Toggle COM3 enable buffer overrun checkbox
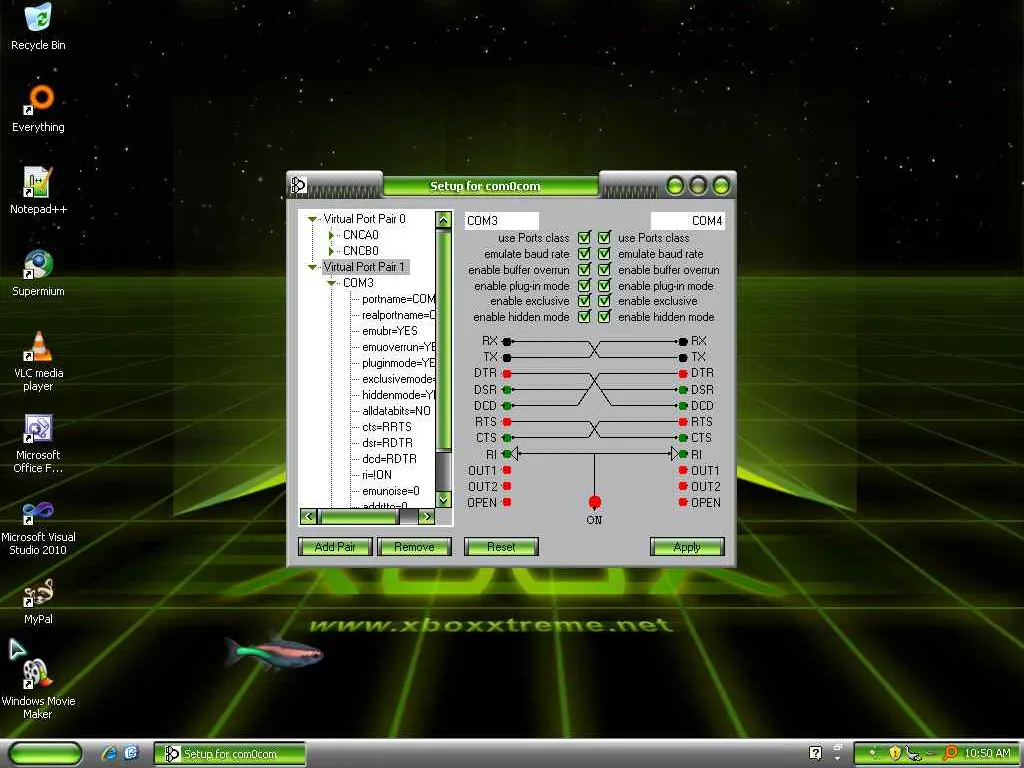This screenshot has height=768, width=1024. tap(584, 270)
